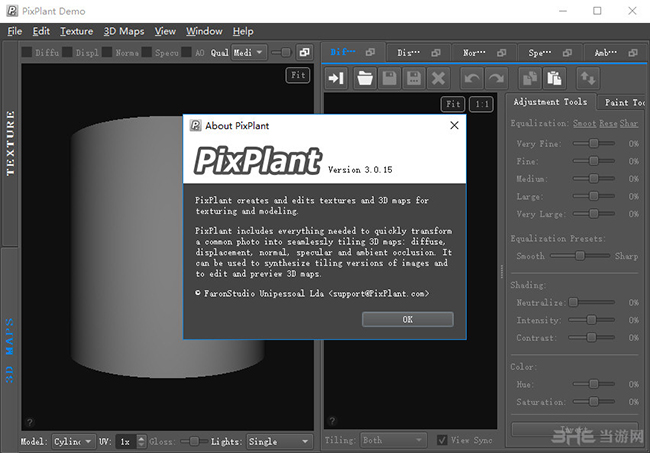Image resolution: width=650 pixels, height=453 pixels.
Task: Open the Tiling Both dropdown
Action: pyautogui.click(x=393, y=440)
